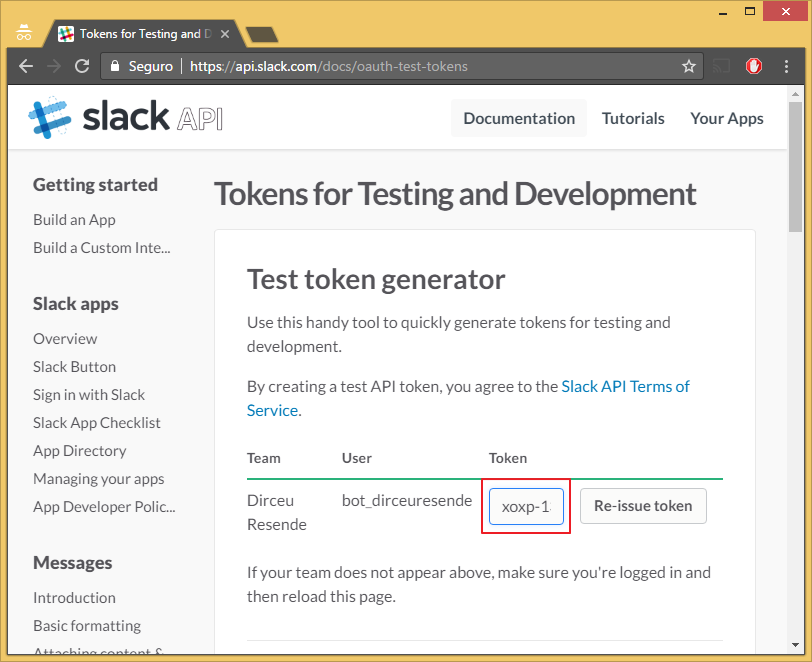Go to App Directory
The height and width of the screenshot is (662, 812).
[x=80, y=451]
